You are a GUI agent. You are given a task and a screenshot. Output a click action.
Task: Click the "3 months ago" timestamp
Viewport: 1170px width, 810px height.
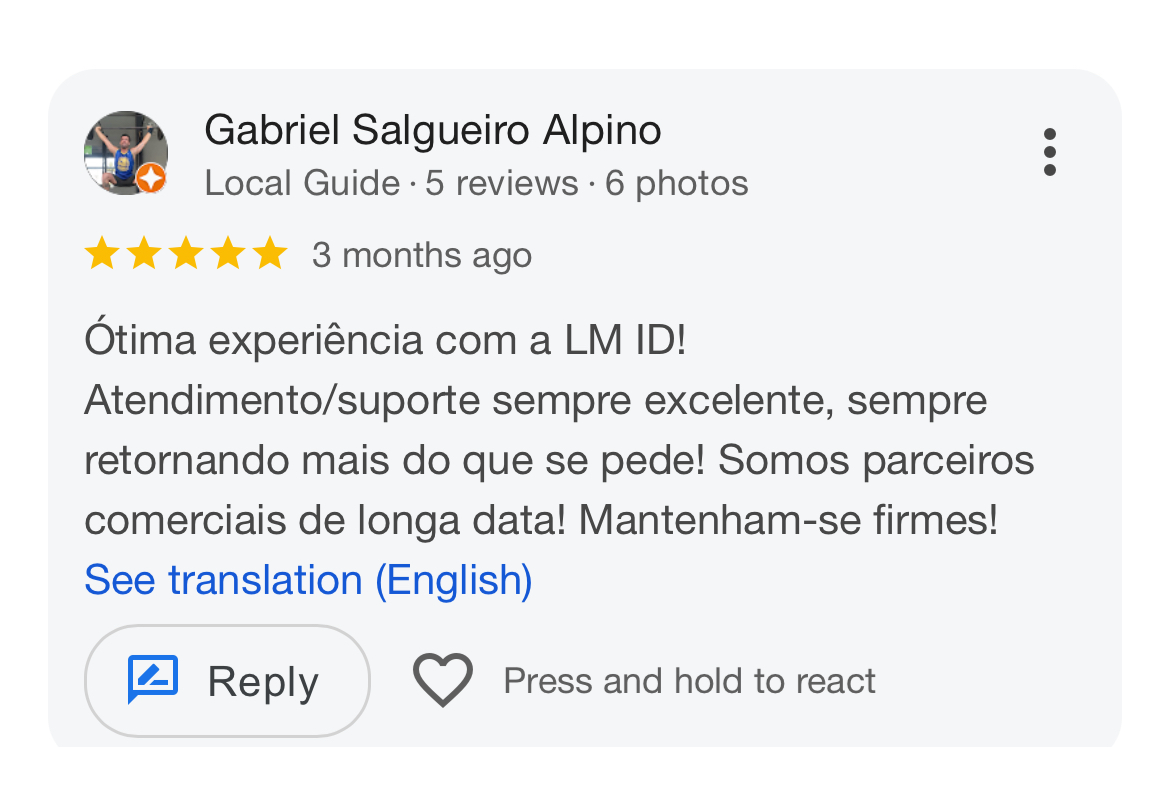tap(421, 256)
